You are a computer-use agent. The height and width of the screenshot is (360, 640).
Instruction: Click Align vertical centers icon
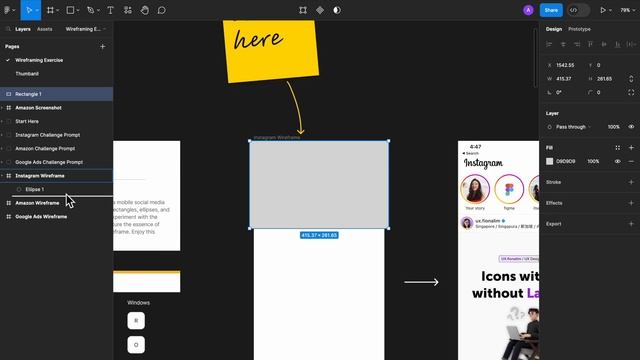tap(604, 44)
